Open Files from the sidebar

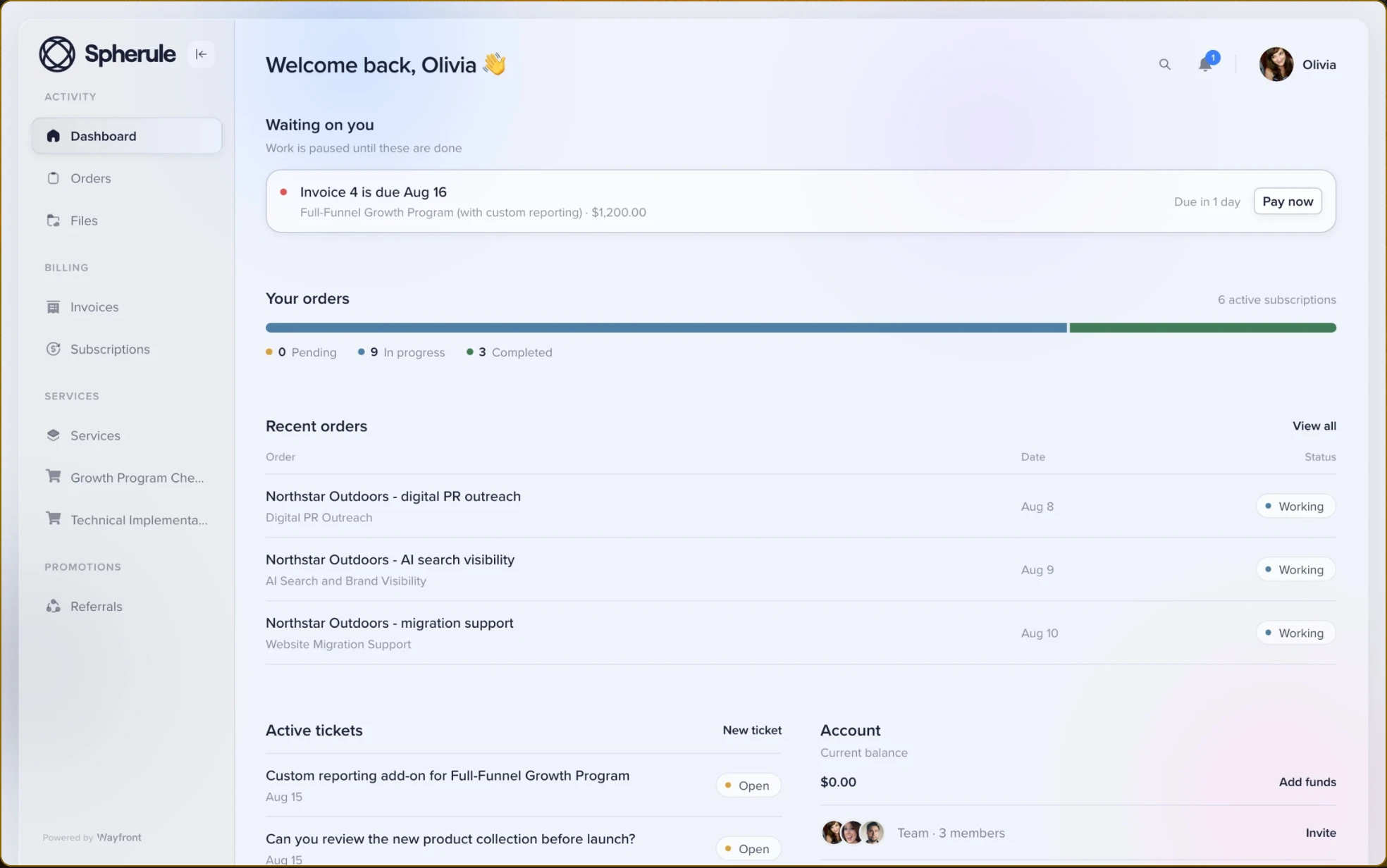pos(127,221)
